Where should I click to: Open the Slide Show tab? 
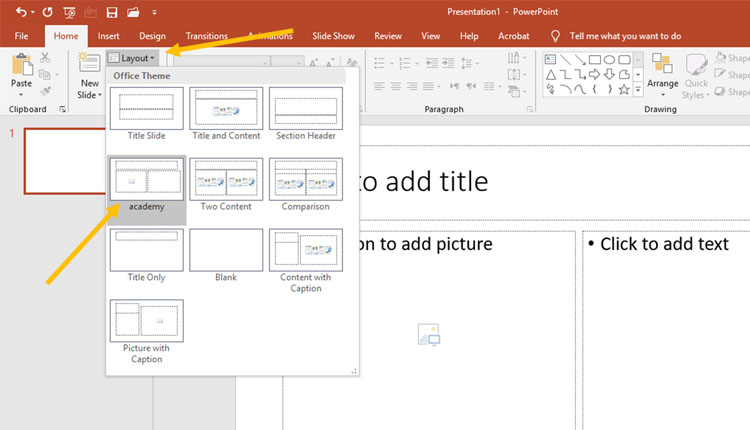pyautogui.click(x=333, y=36)
